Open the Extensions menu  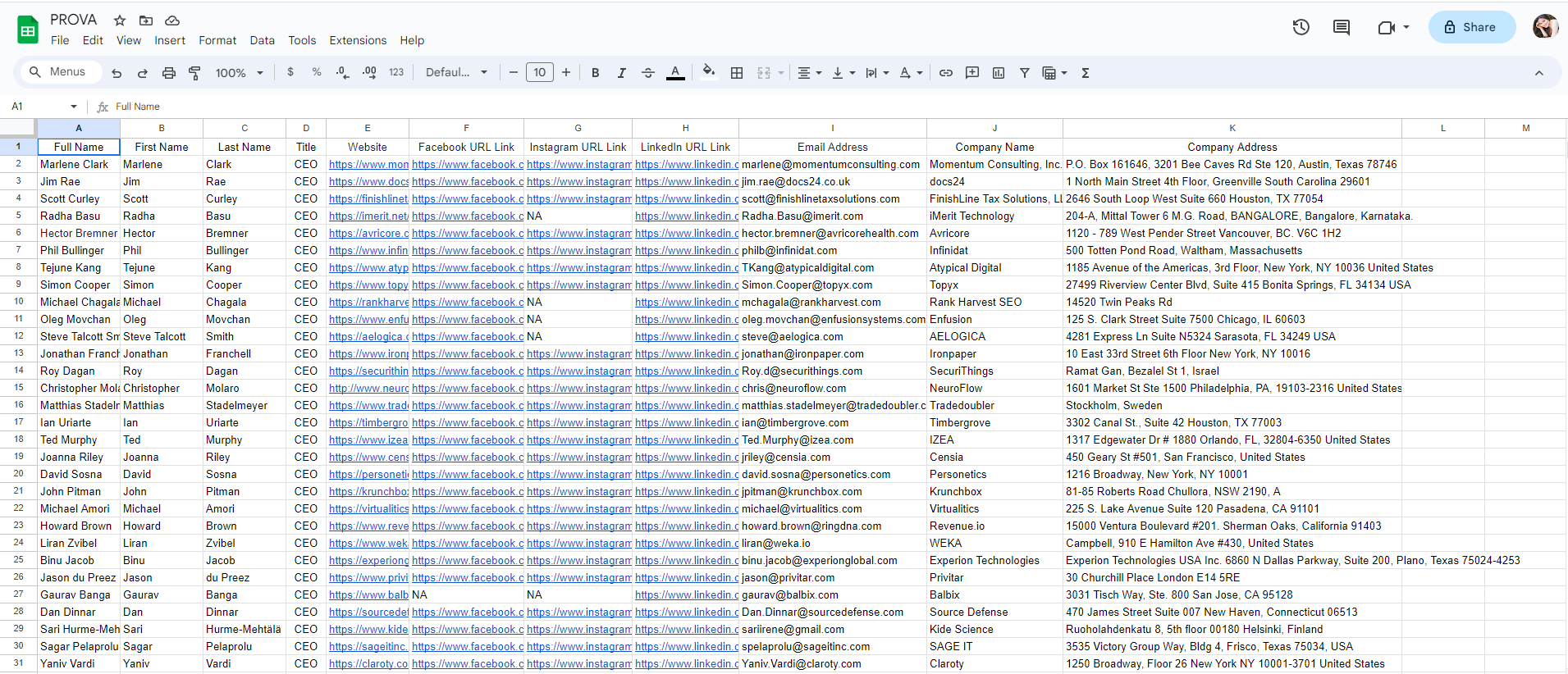coord(358,40)
